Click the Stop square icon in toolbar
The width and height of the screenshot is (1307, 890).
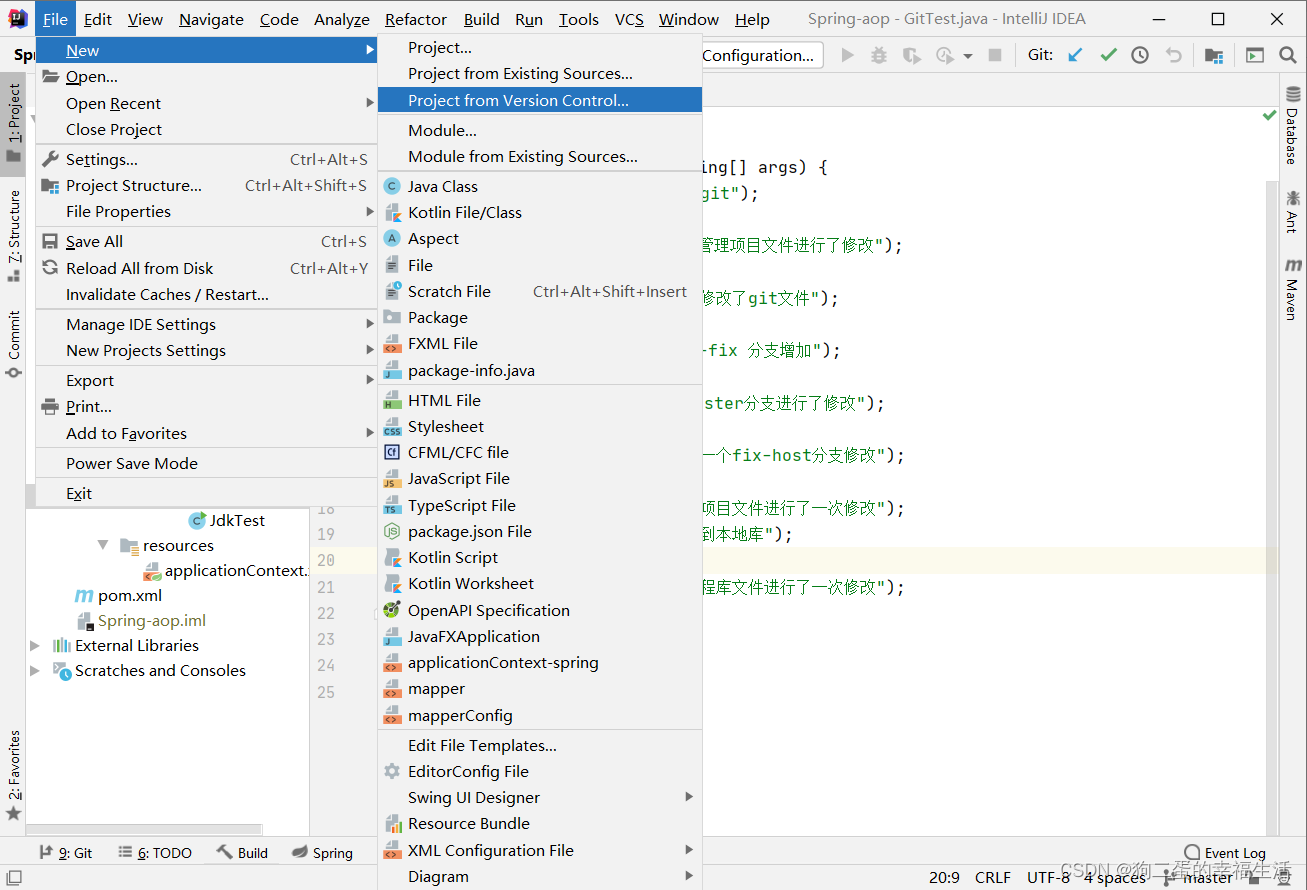click(x=995, y=55)
